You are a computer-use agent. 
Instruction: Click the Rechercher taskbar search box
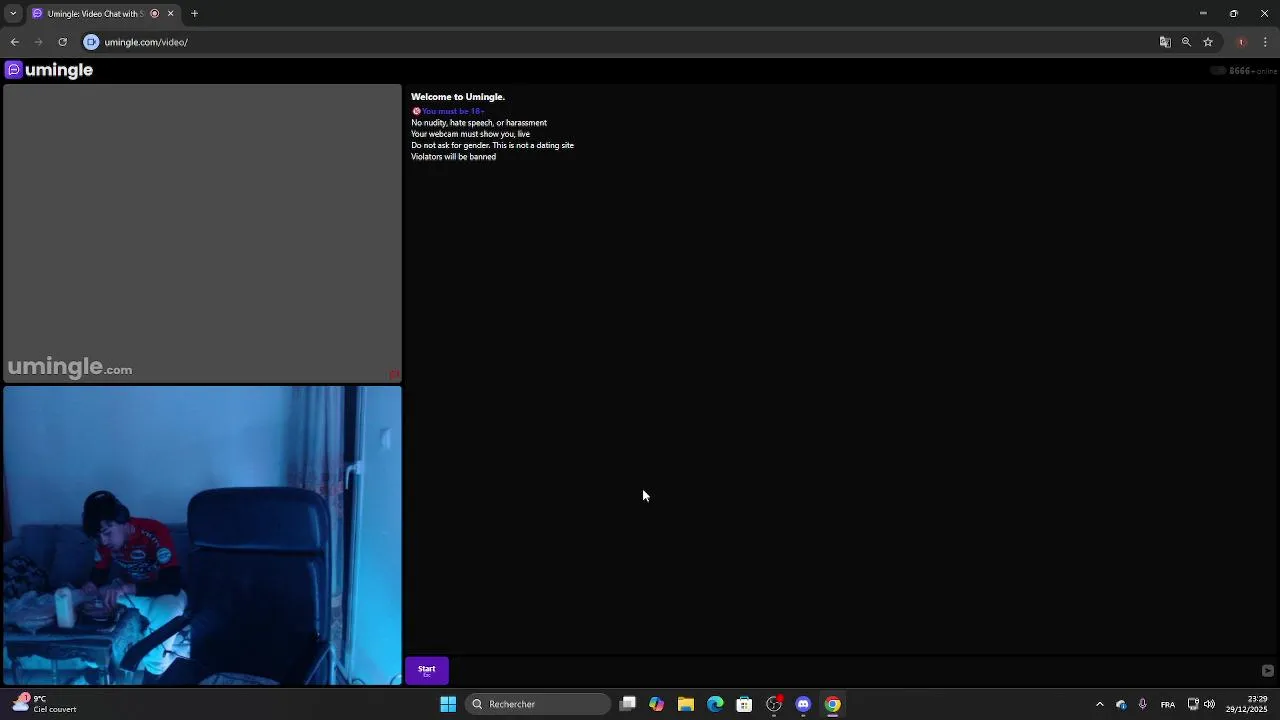point(538,704)
